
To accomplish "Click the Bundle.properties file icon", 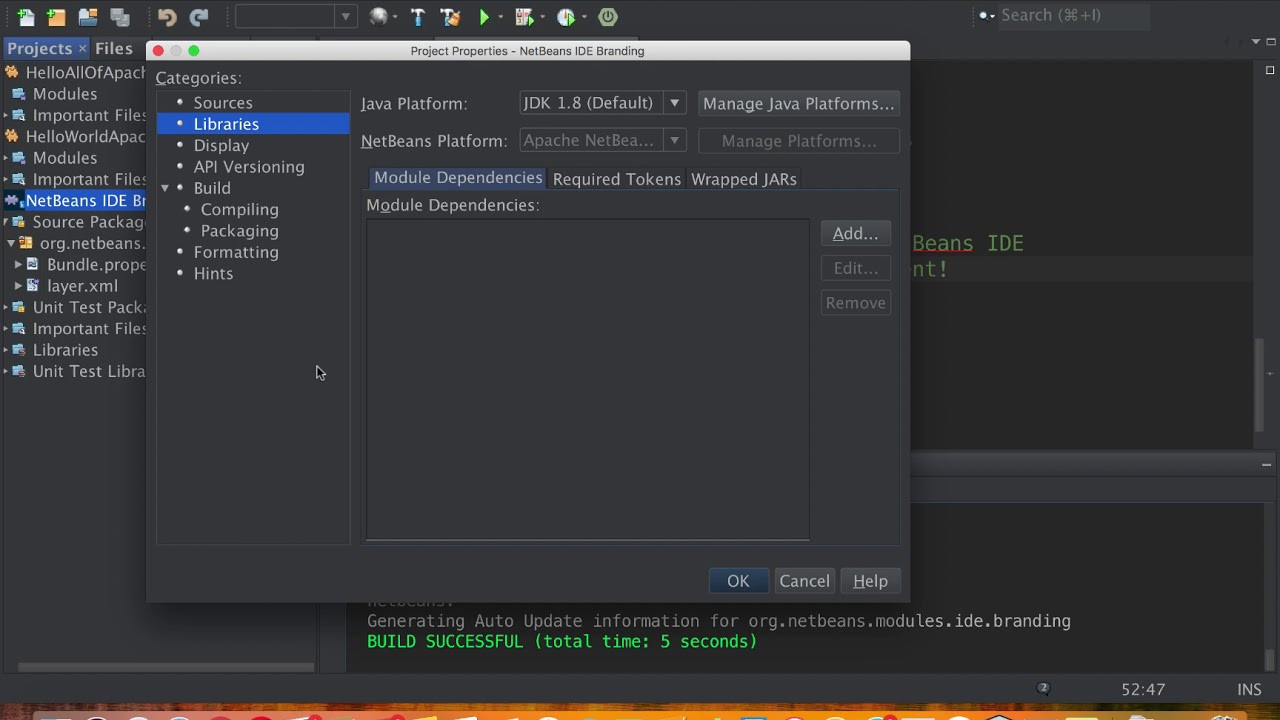I will [x=33, y=265].
